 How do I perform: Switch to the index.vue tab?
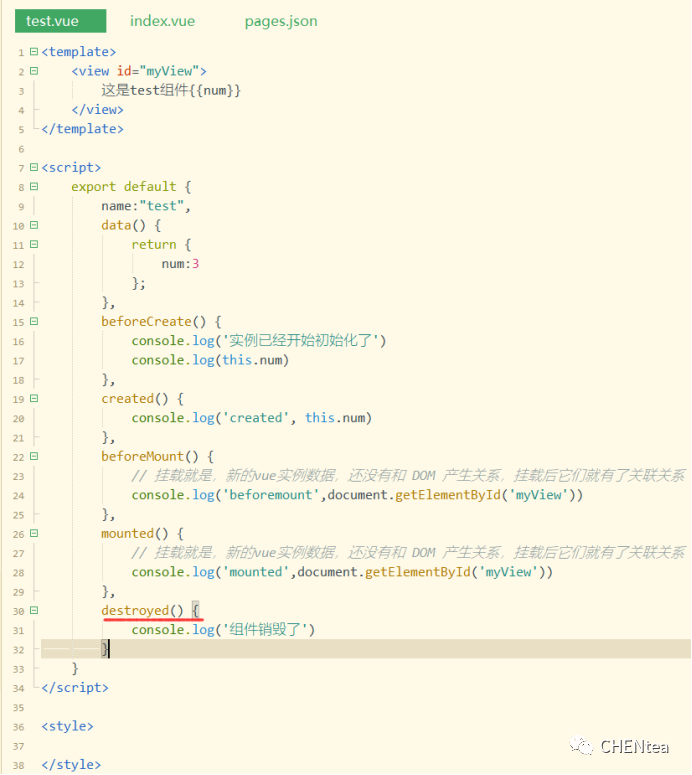point(162,21)
